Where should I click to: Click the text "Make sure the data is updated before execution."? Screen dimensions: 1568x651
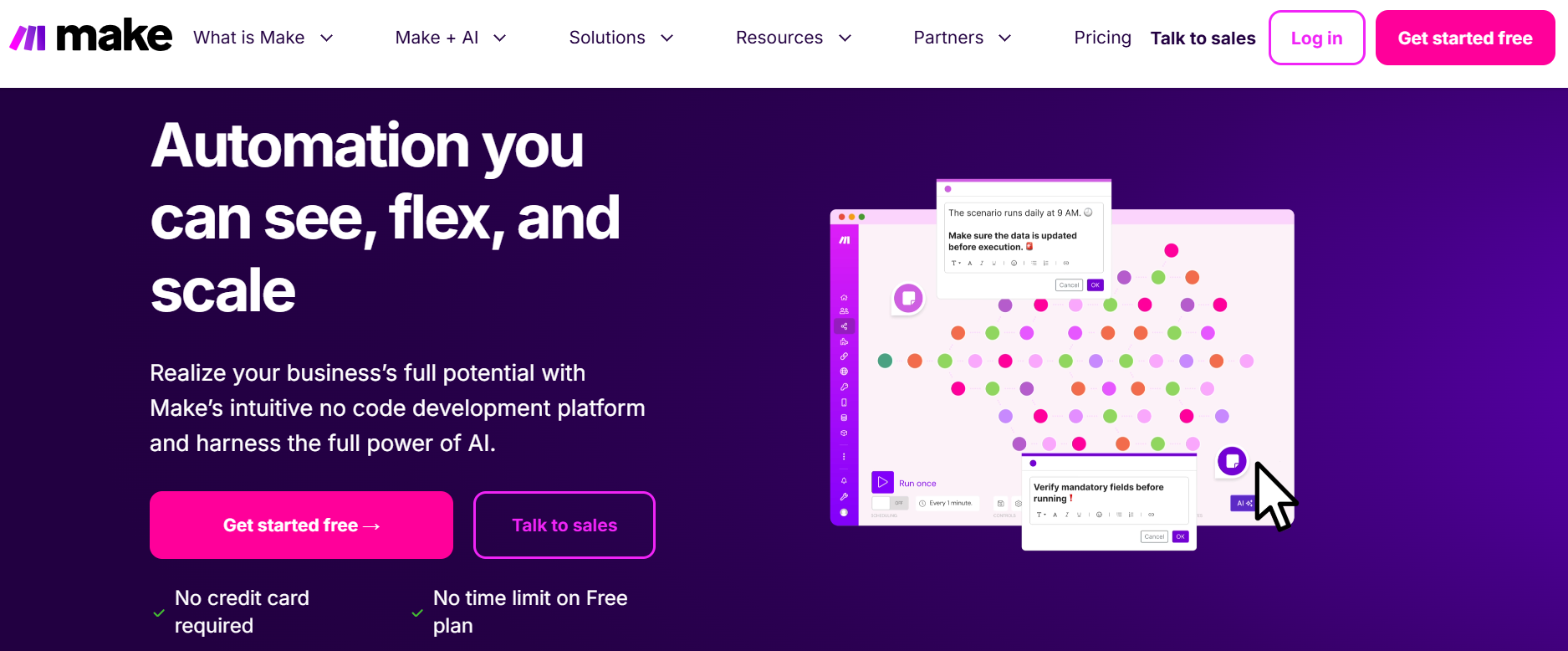pyautogui.click(x=1012, y=241)
